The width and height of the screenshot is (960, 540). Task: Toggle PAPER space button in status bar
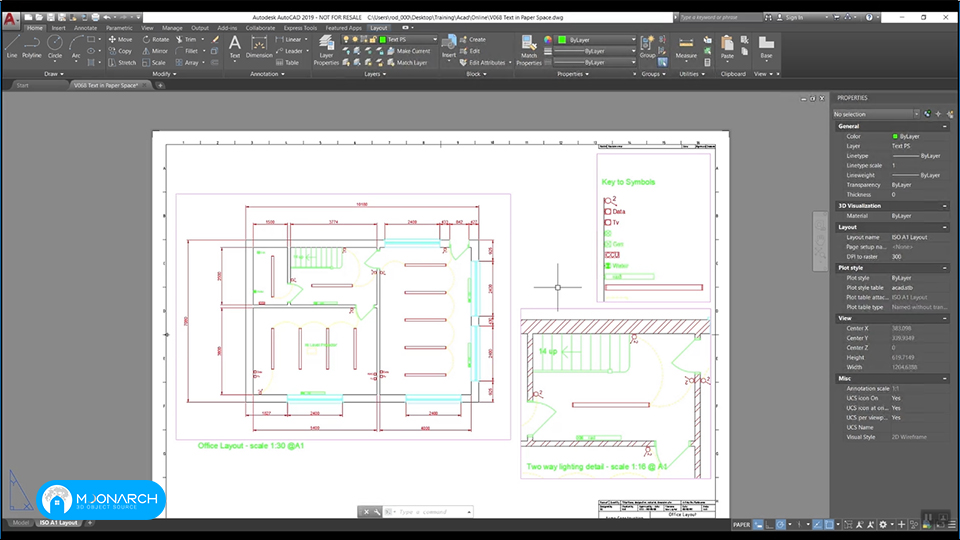741,525
